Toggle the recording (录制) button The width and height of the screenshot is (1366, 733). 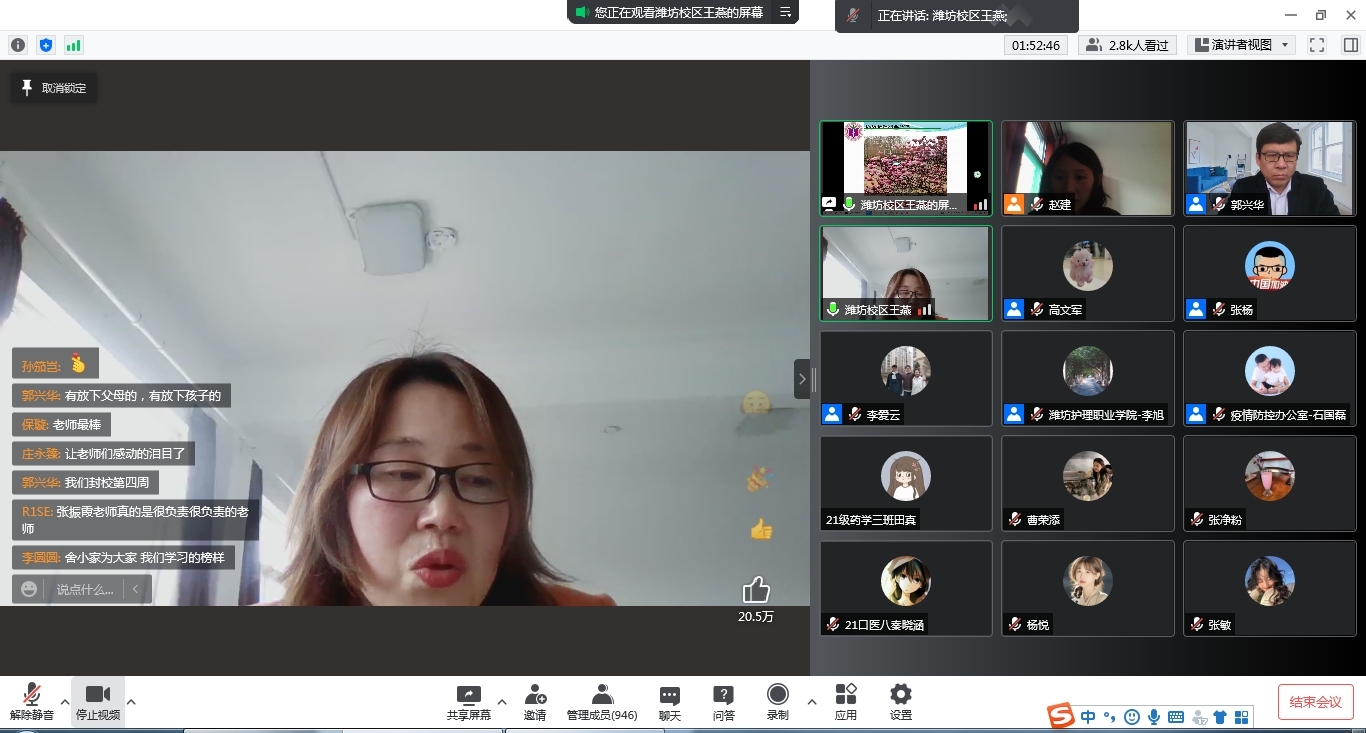point(777,702)
